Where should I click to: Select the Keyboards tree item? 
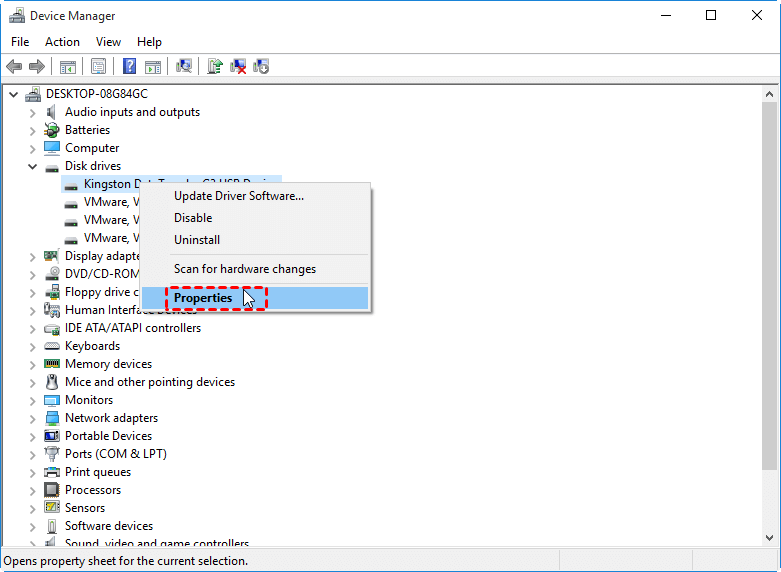[92, 346]
